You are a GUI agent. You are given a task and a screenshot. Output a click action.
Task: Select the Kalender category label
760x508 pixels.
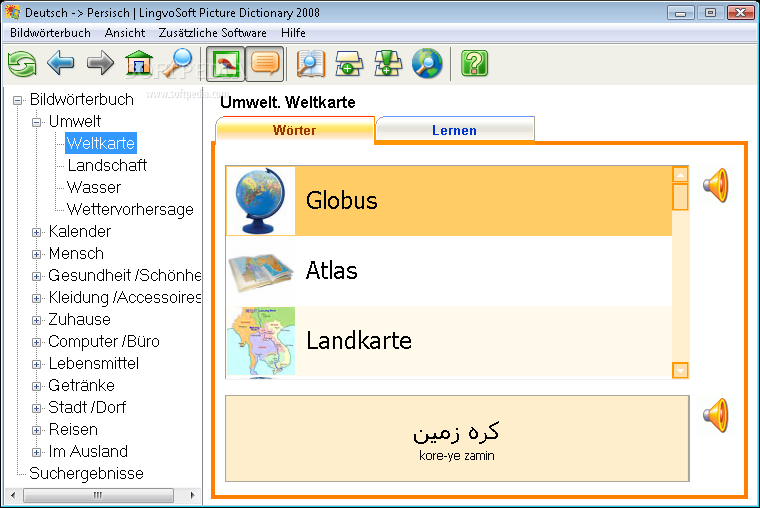pos(79,231)
